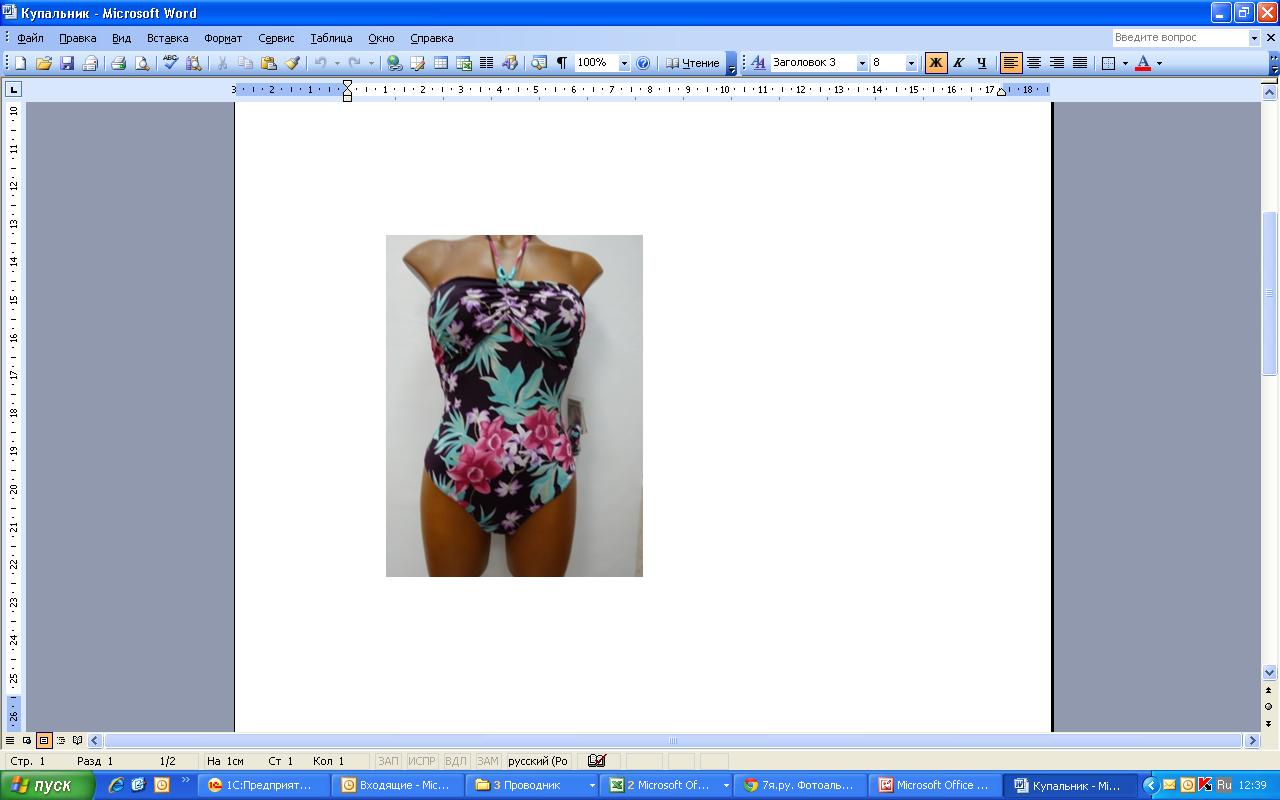Run the spelling and grammar check
Viewport: 1280px width, 800px height.
pos(170,63)
